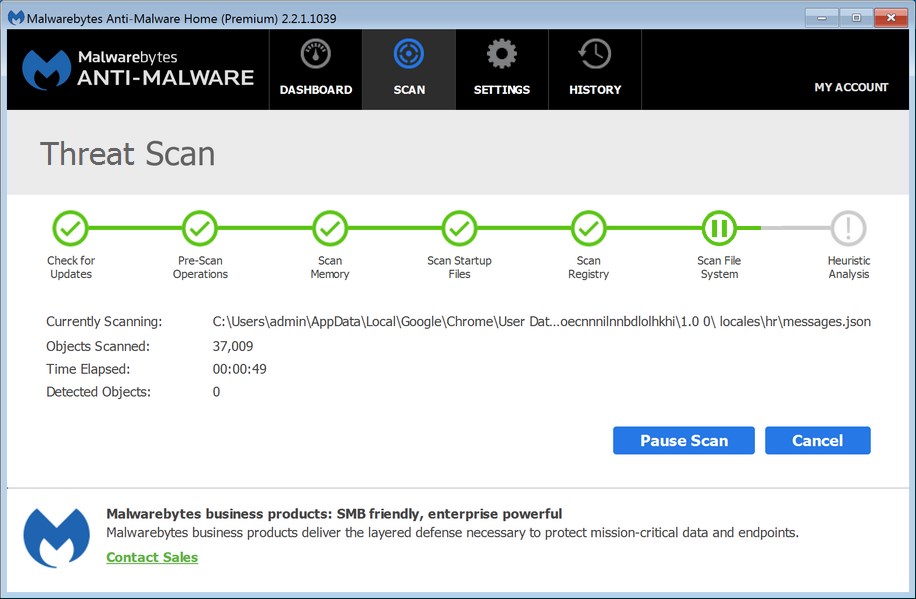The image size is (916, 599).
Task: Click the Malwarebytes logo in bottom banner
Action: [x=57, y=538]
